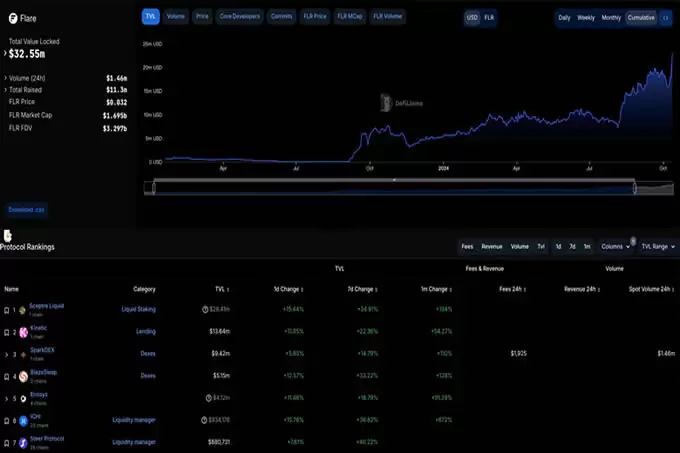The width and height of the screenshot is (680, 453).
Task: Click the SparkDEX logo icon
Action: click(23, 355)
